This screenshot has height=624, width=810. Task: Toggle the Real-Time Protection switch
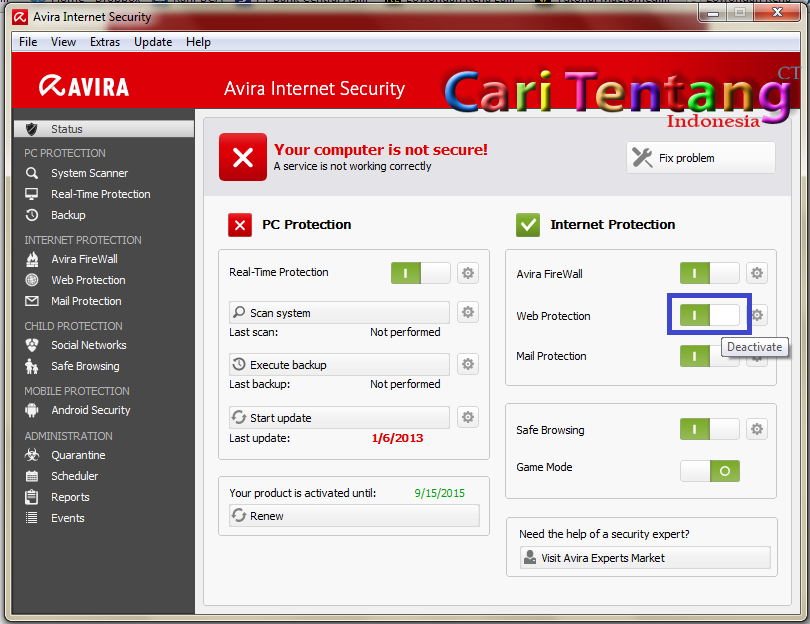420,273
